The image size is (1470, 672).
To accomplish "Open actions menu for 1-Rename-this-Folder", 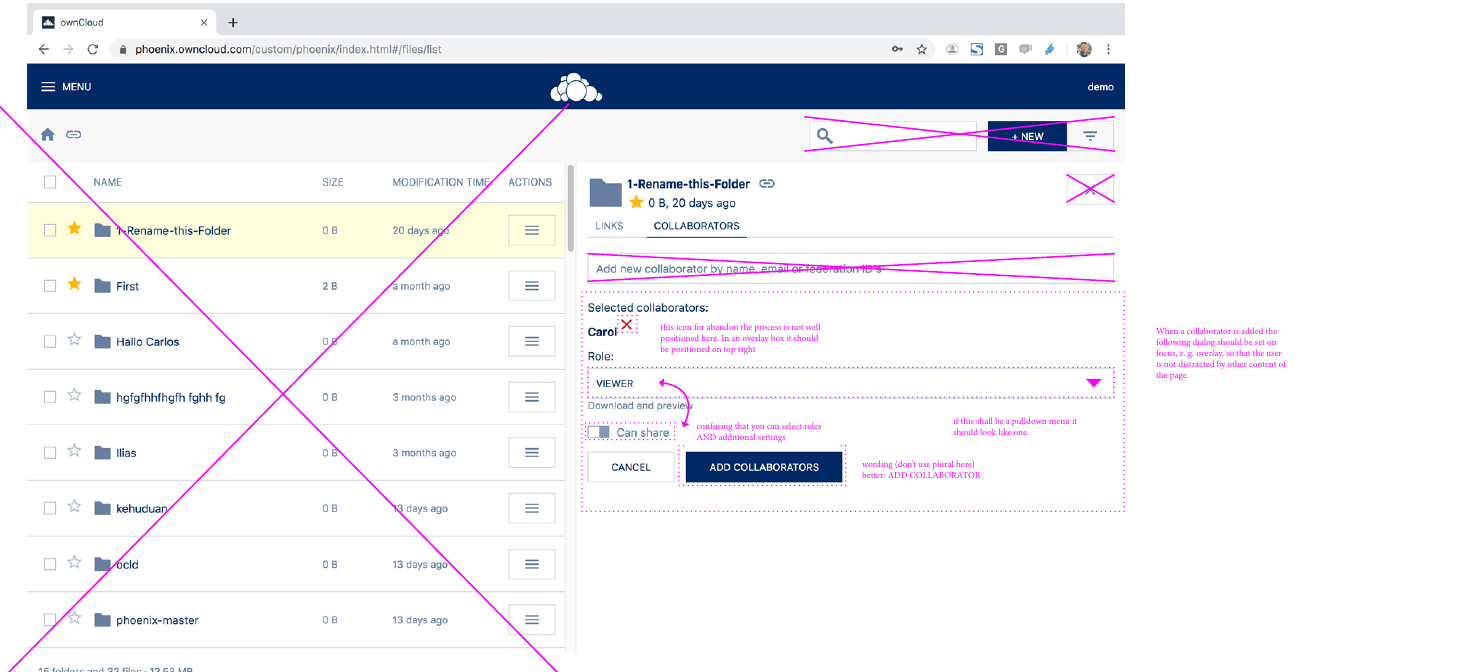I will point(532,230).
